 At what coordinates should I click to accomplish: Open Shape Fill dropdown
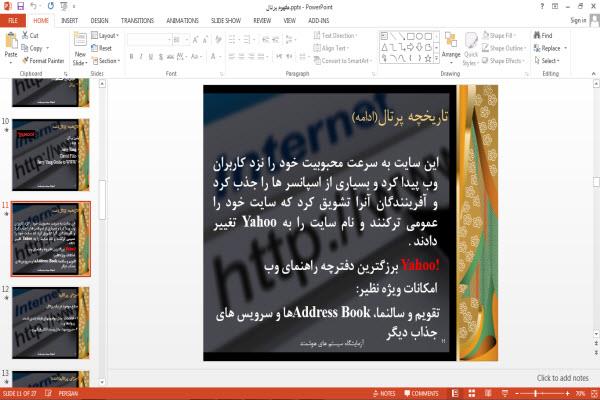[498, 36]
